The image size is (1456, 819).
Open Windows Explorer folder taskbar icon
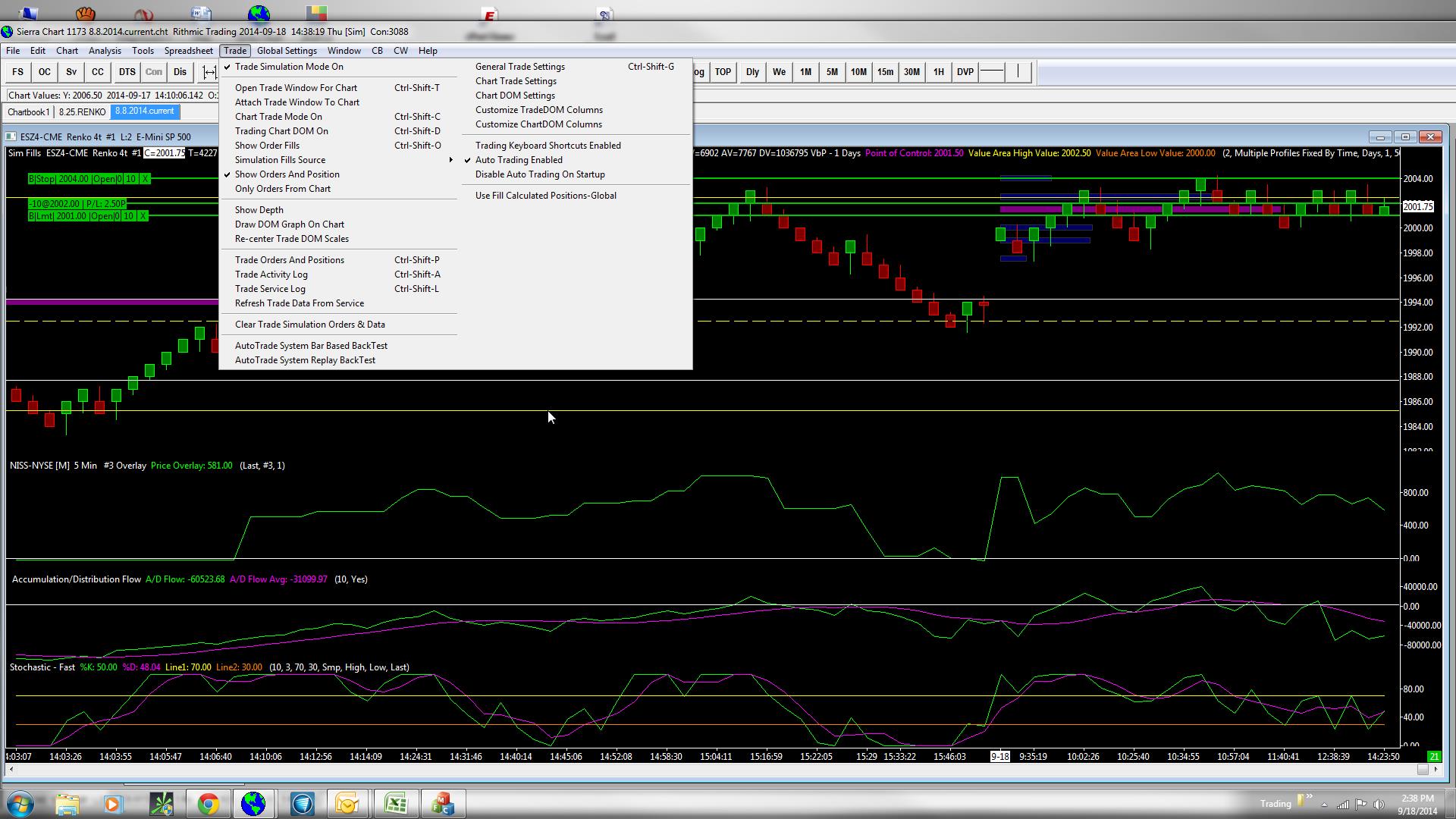click(67, 803)
